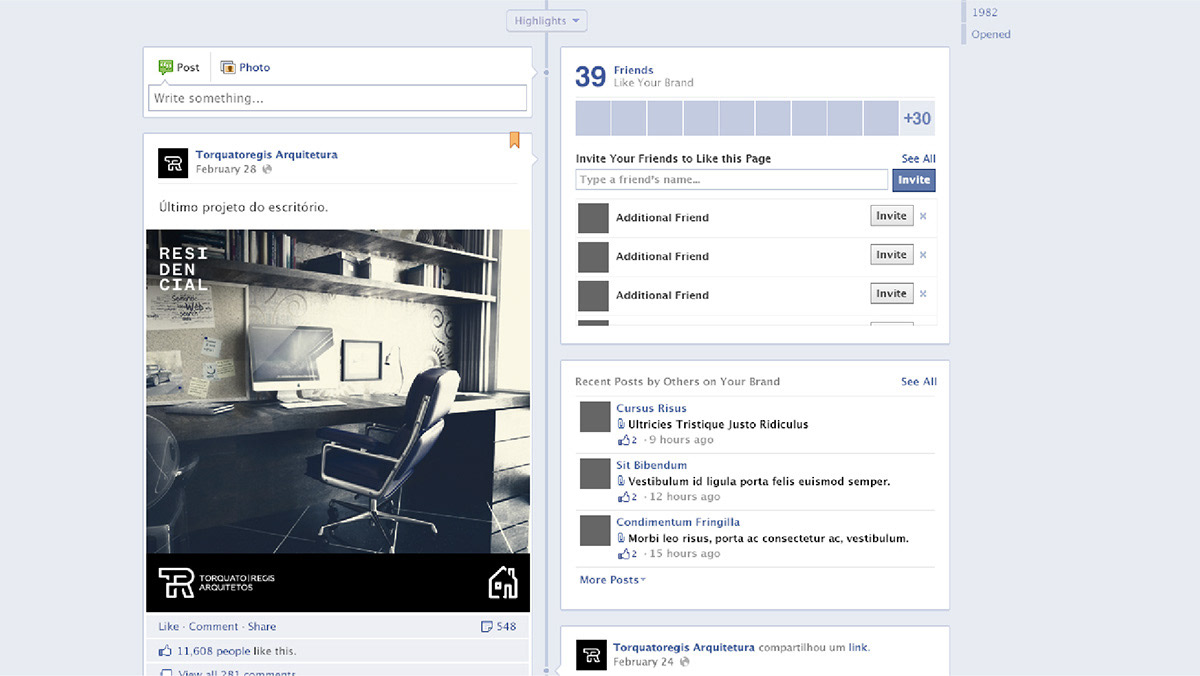Open Sit Bibendum profile link
Screen dimensions: 1200x676
coord(651,465)
